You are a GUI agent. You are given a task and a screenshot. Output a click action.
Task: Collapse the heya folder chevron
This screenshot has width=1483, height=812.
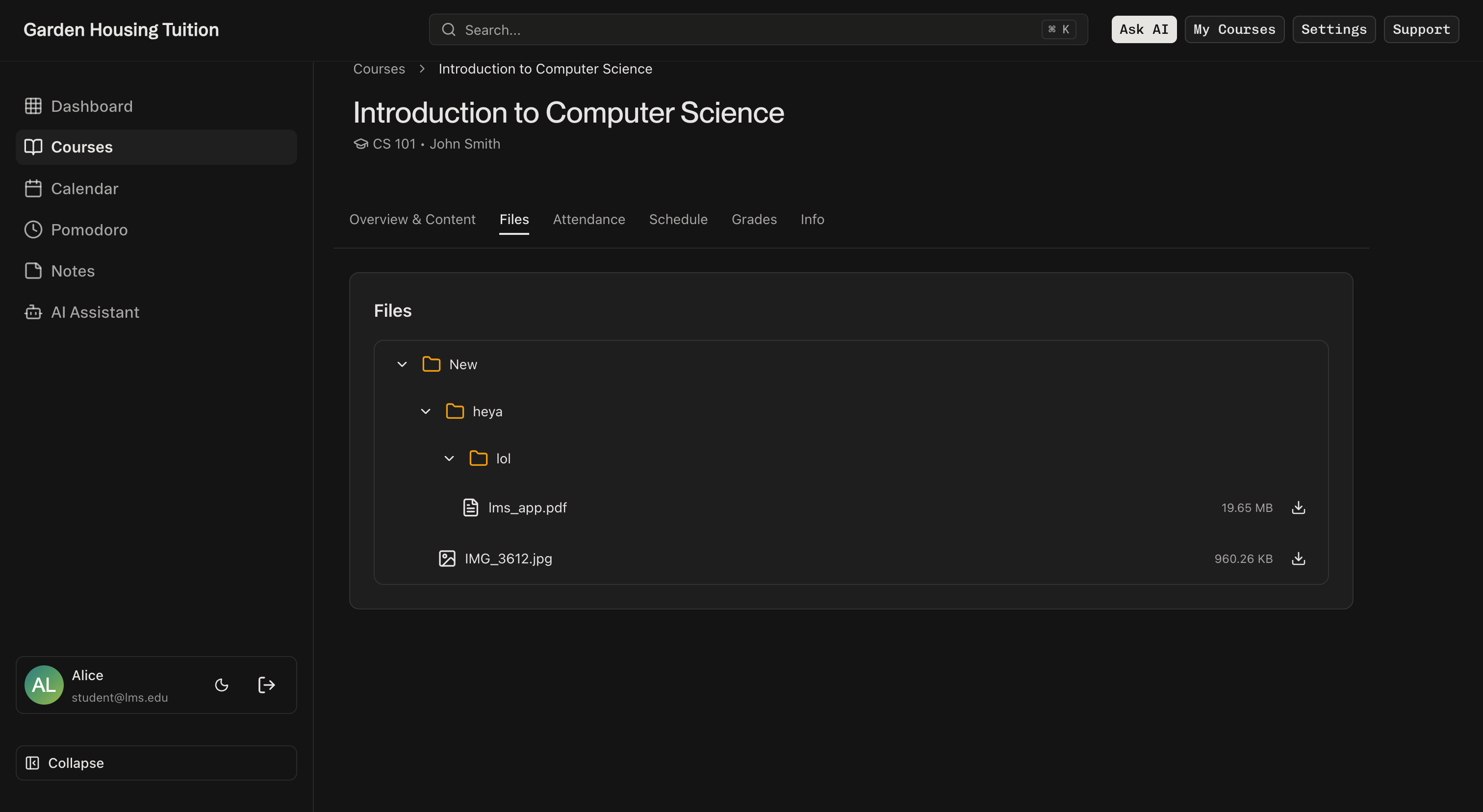[x=426, y=411]
